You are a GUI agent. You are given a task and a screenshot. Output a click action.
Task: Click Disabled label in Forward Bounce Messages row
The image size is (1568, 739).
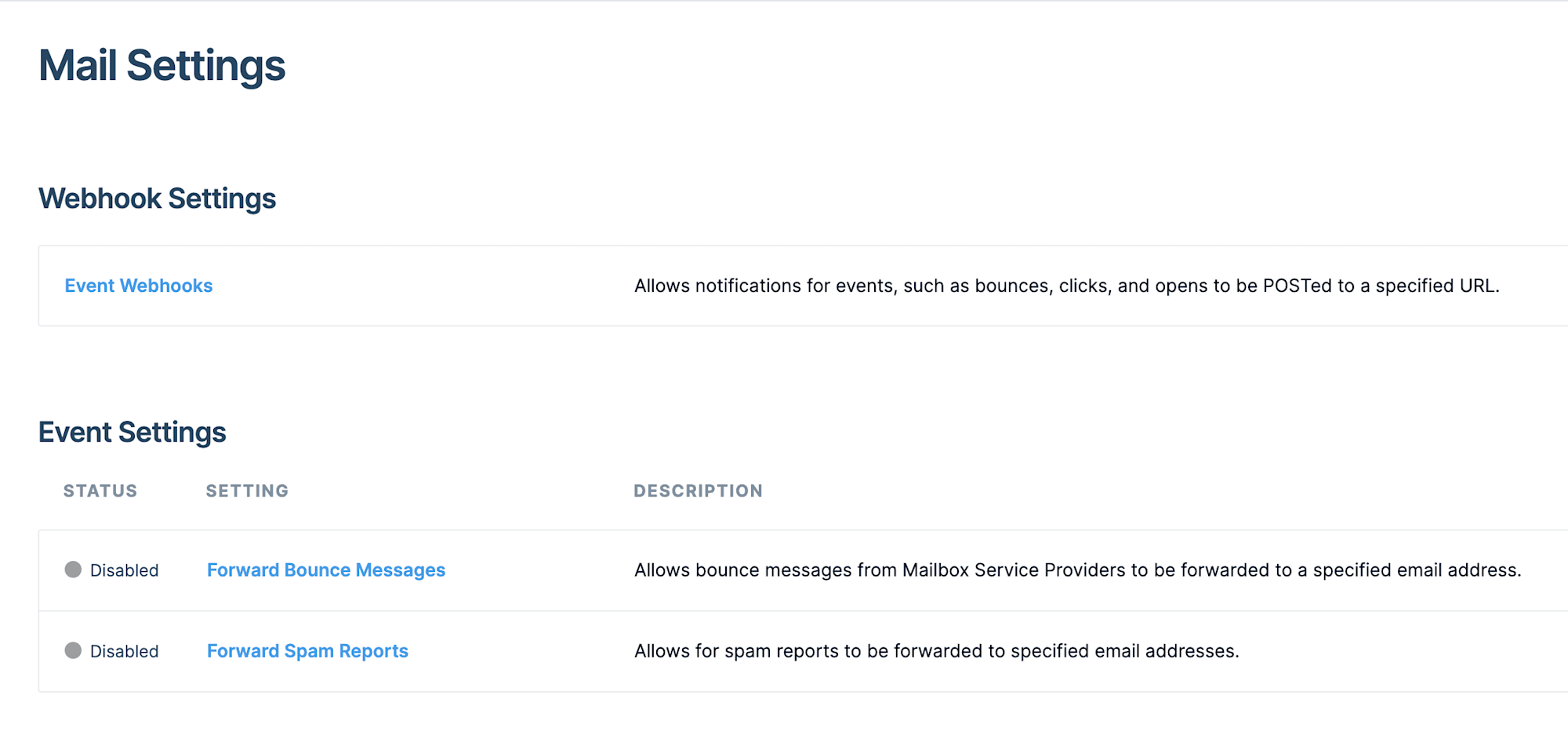point(124,570)
